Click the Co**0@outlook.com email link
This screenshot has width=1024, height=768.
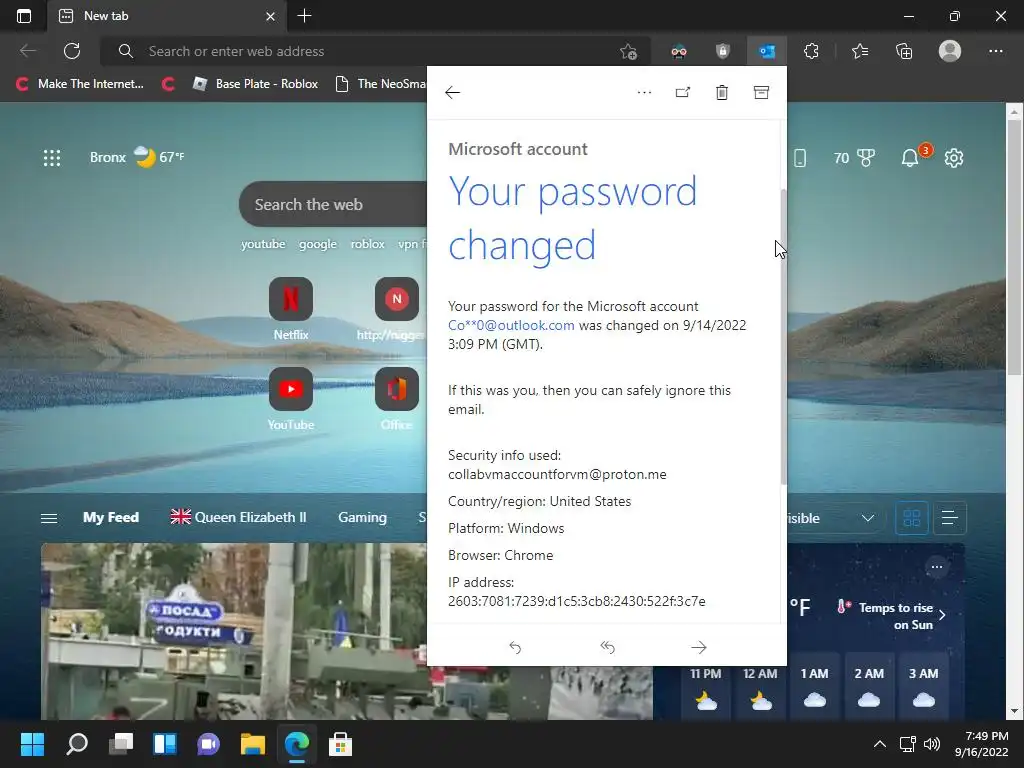[511, 325]
